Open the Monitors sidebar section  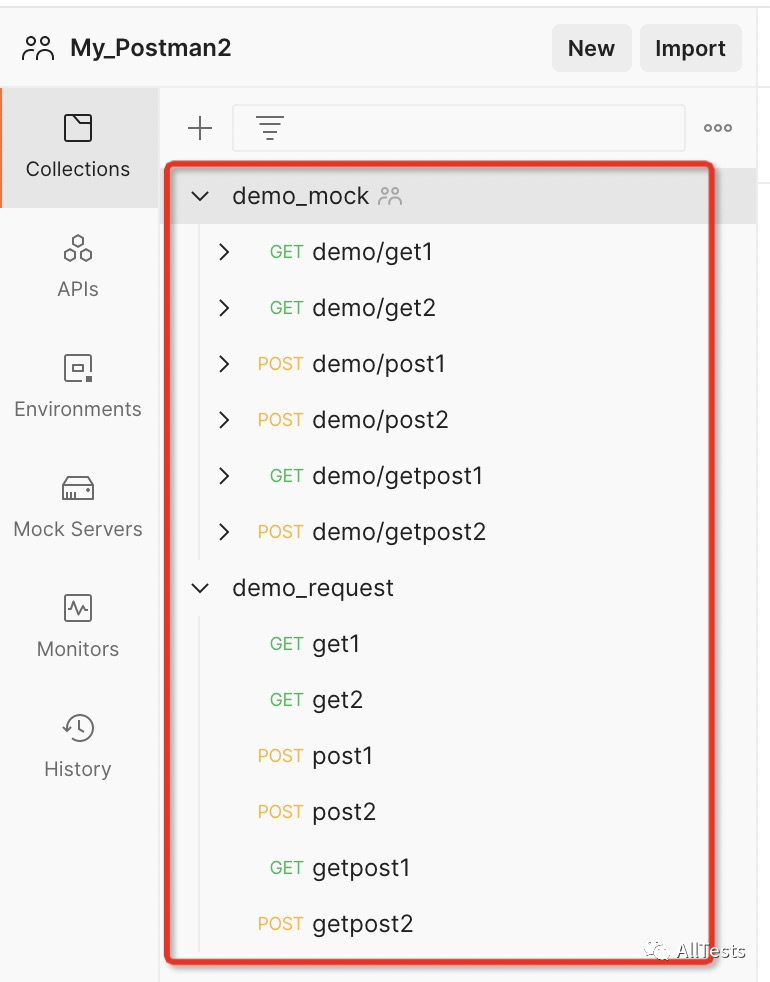coord(78,626)
